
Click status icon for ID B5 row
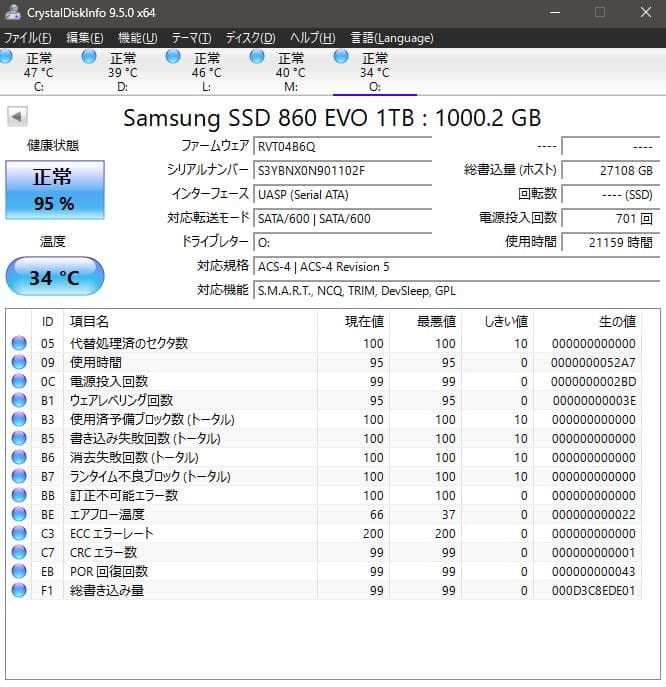(x=19, y=438)
